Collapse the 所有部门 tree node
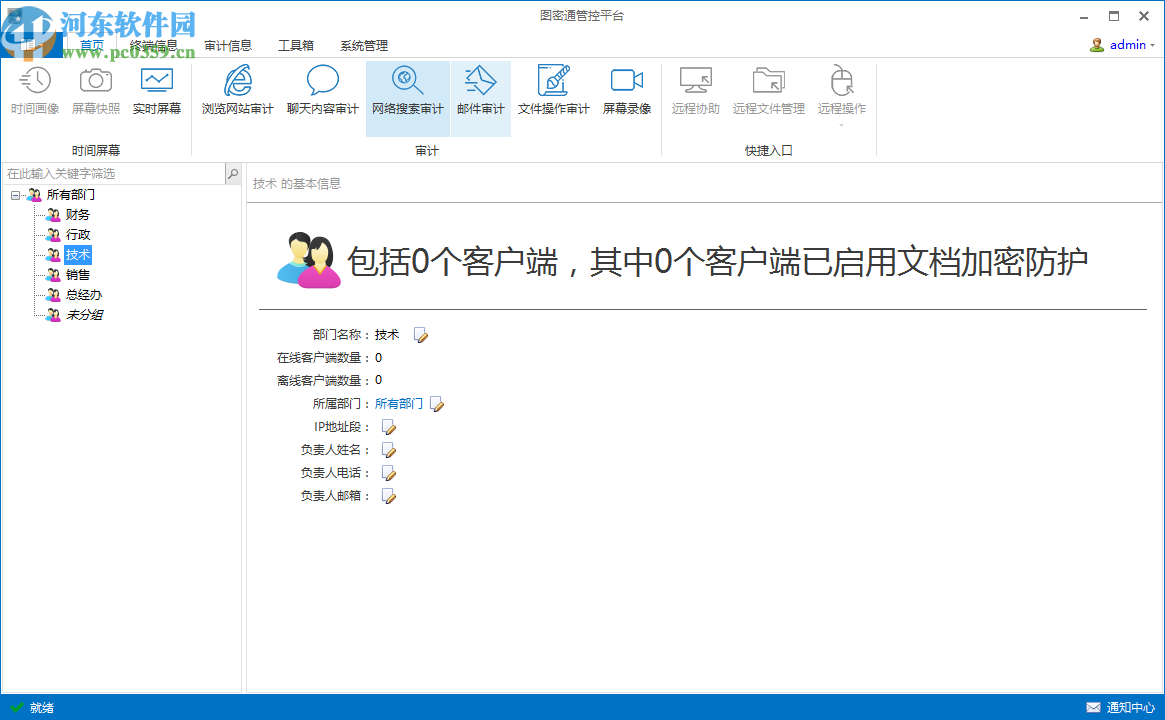The image size is (1165, 720). (16, 194)
